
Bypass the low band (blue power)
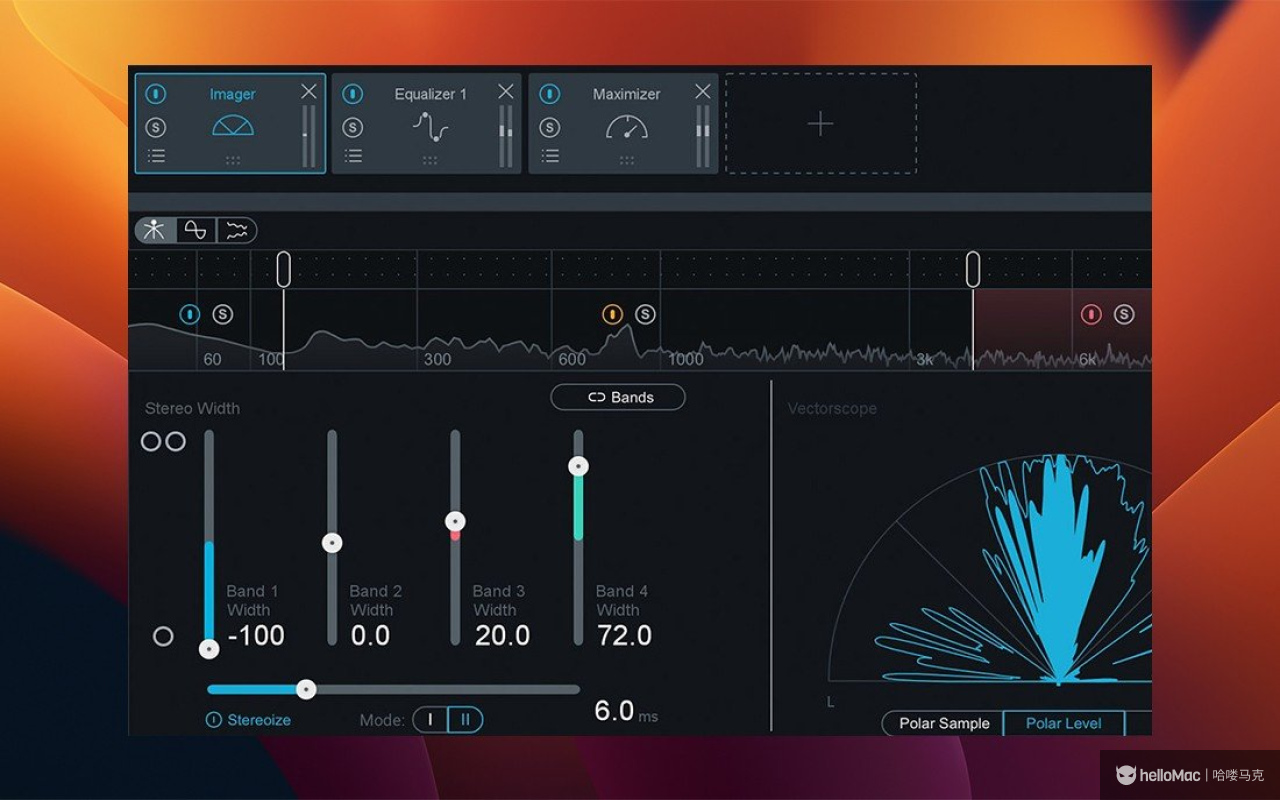click(x=190, y=315)
